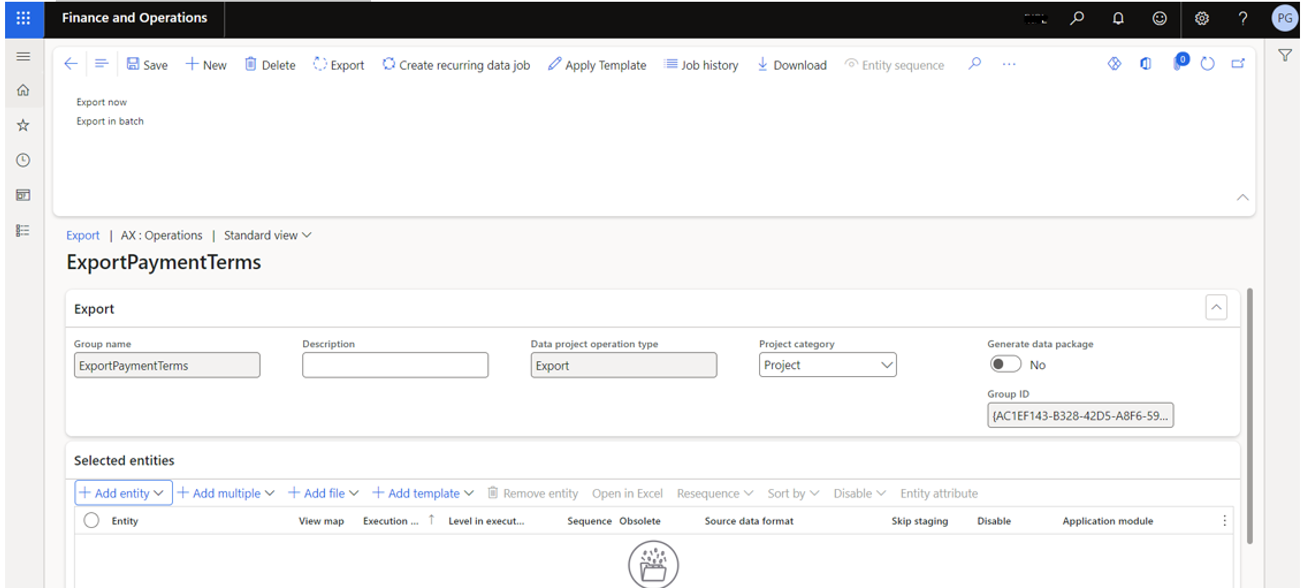Open the app launcher waffle icon

23,18
